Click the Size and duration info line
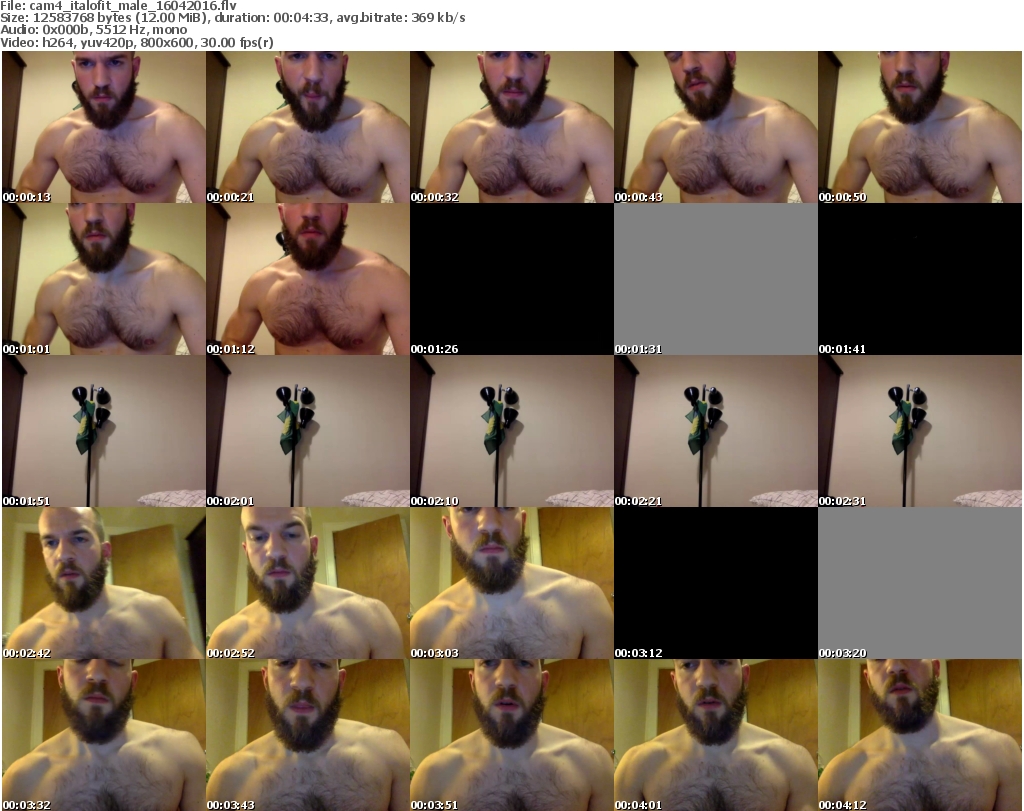The width and height of the screenshot is (1024, 811). pos(232,18)
